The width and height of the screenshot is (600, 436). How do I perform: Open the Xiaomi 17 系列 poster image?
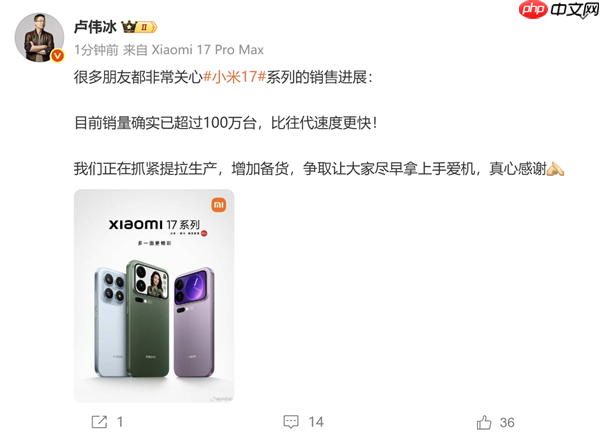[154, 296]
